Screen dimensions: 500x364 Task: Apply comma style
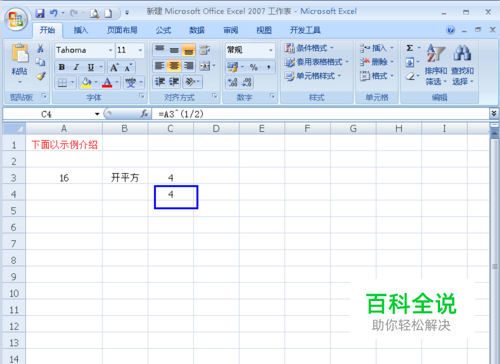click(268, 67)
